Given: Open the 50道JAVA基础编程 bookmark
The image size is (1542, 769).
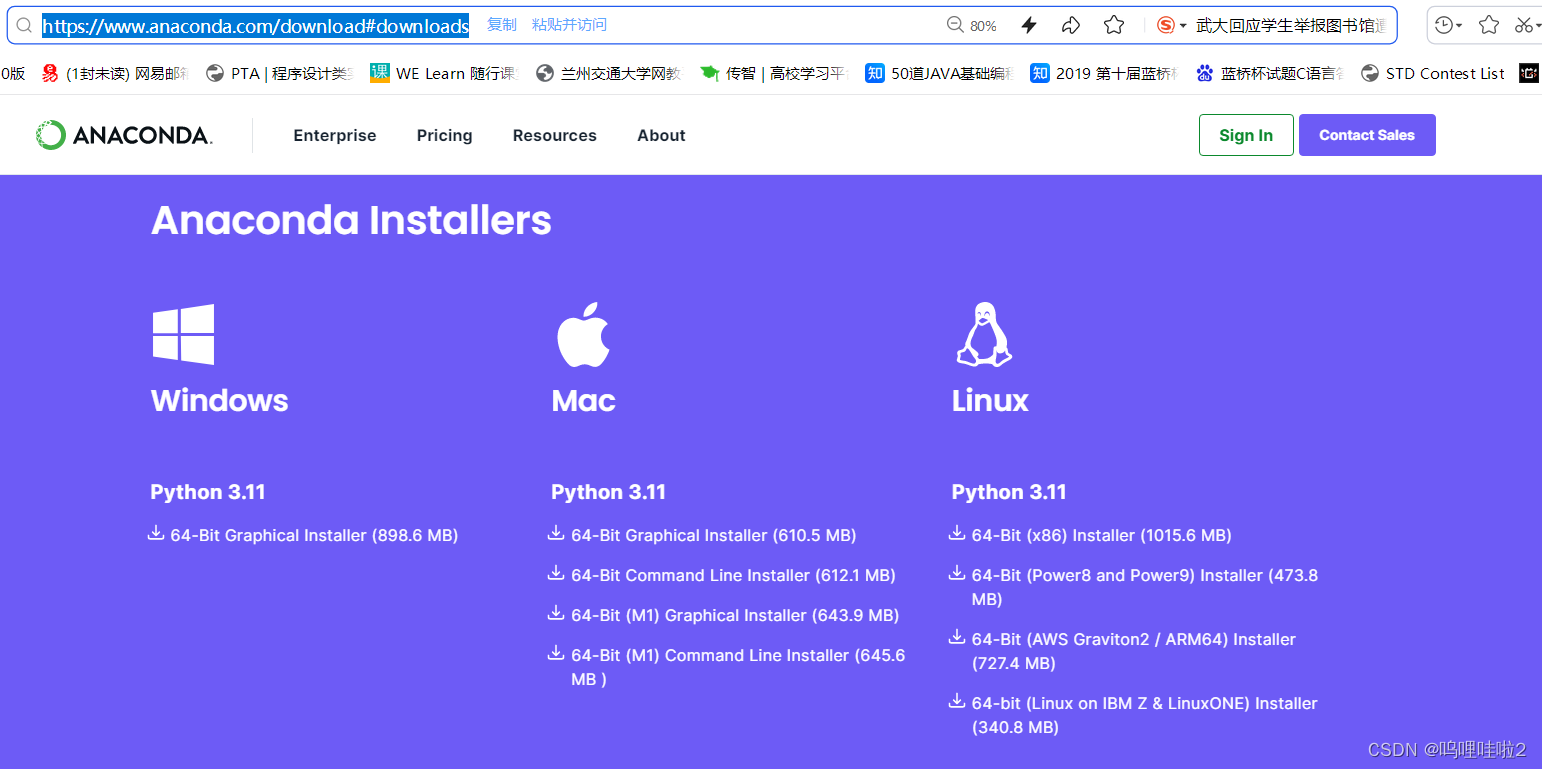Looking at the screenshot, I should point(940,73).
